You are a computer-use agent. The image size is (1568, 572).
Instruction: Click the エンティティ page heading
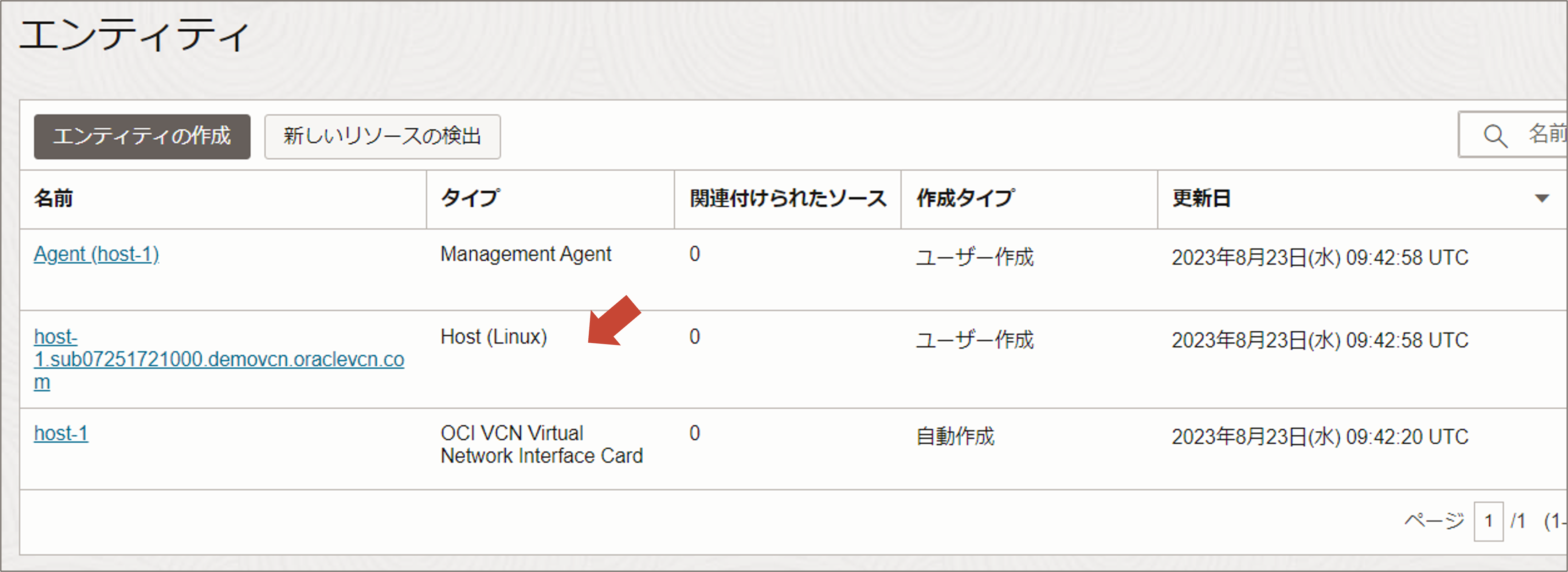(x=134, y=35)
